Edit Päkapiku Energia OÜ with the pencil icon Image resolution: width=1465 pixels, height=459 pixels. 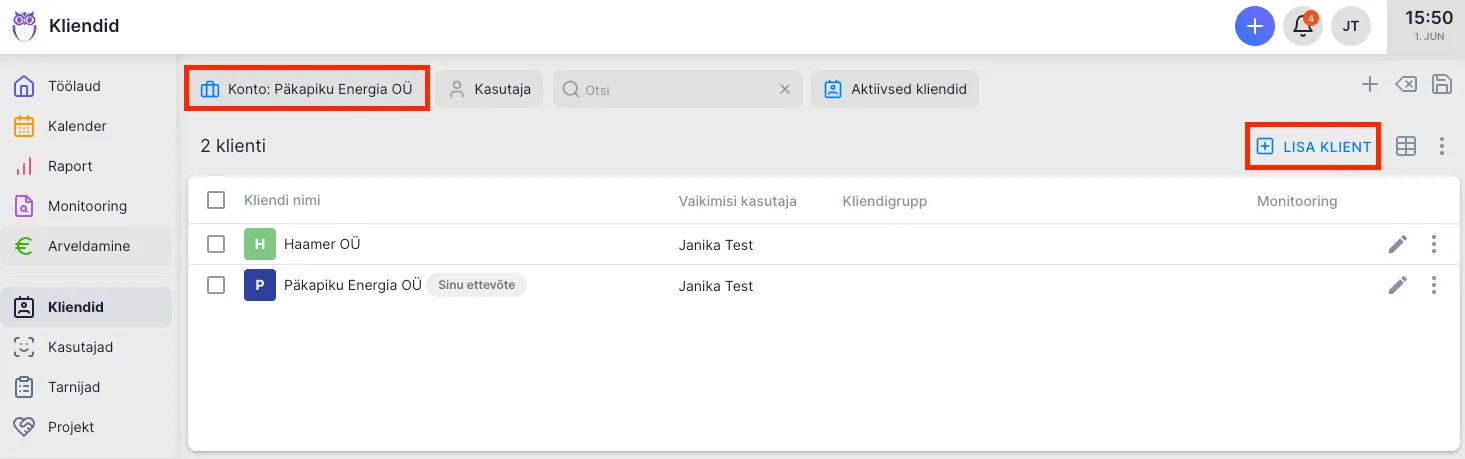pos(1398,285)
